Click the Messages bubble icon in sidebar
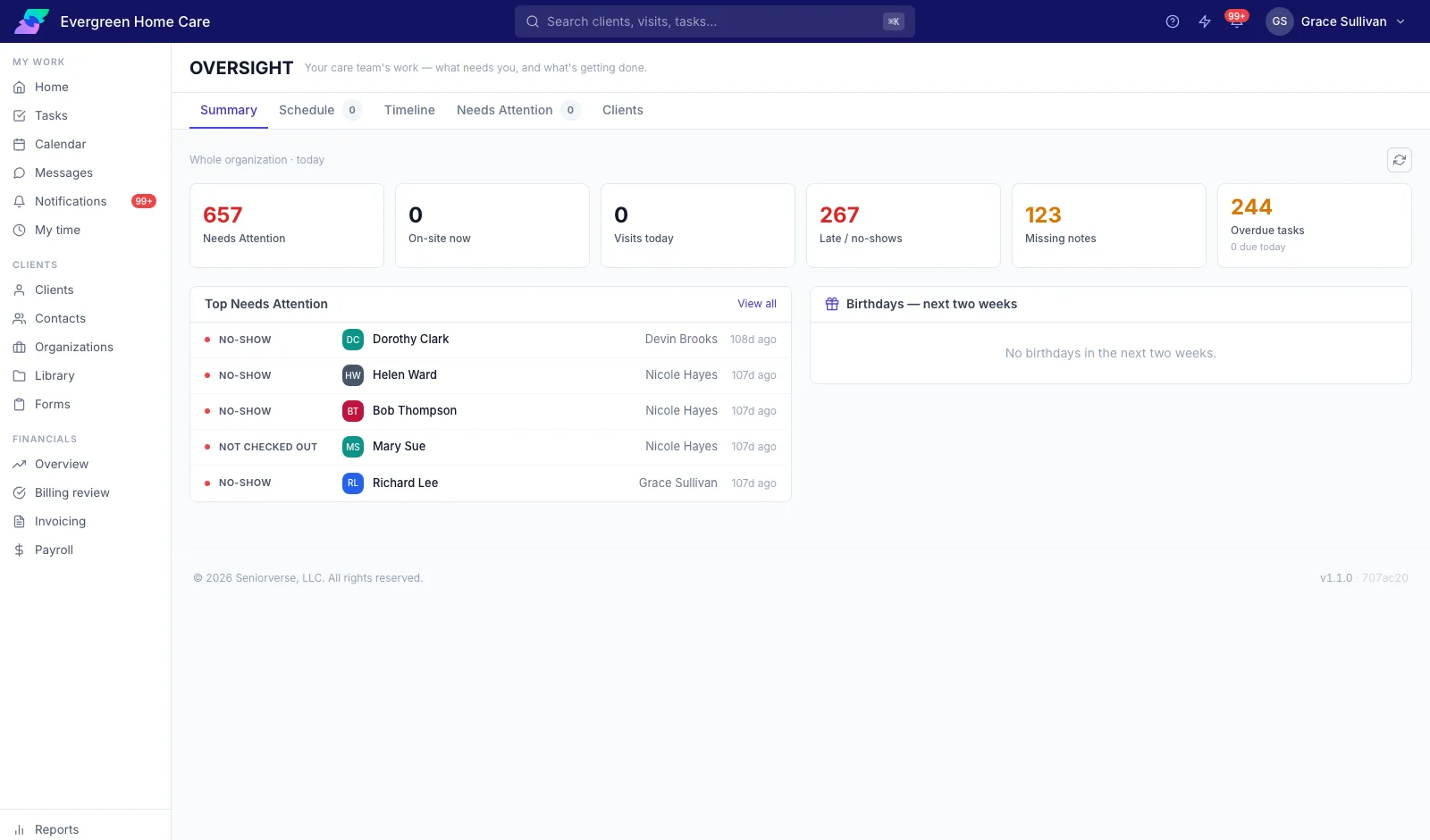The image size is (1430, 840). 20,172
